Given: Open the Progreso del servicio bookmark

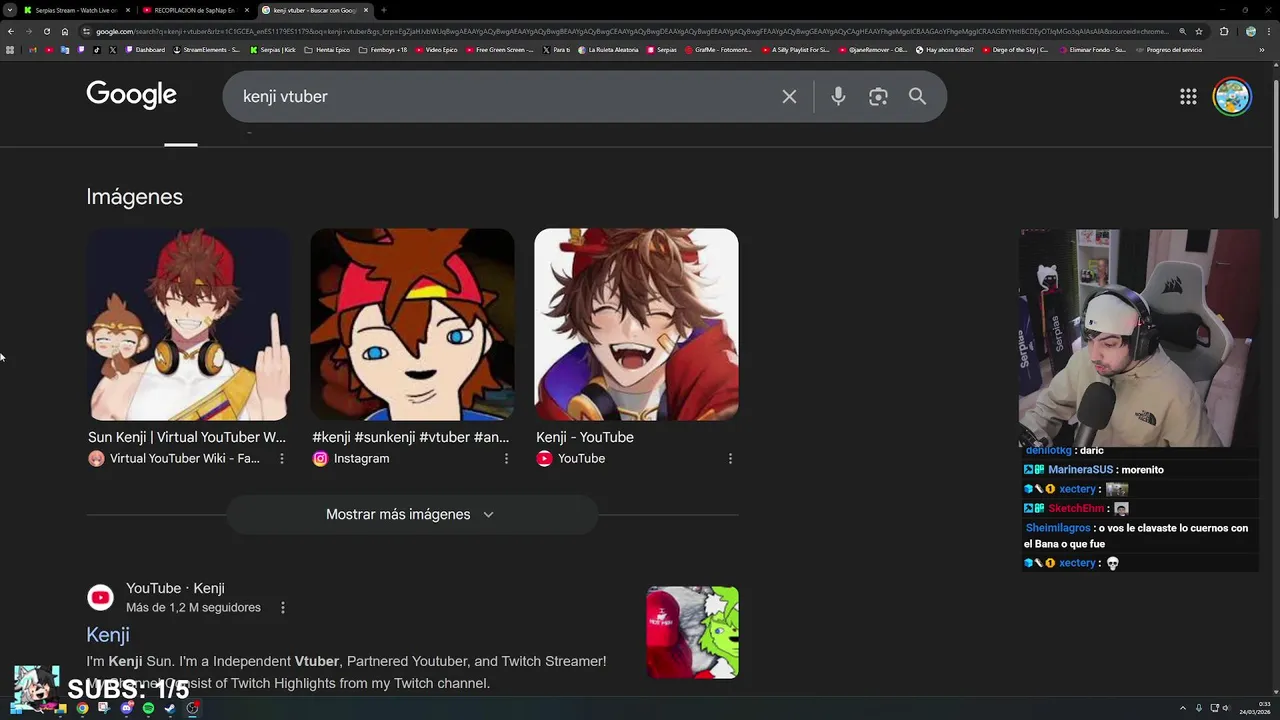Looking at the screenshot, I should point(1169,49).
